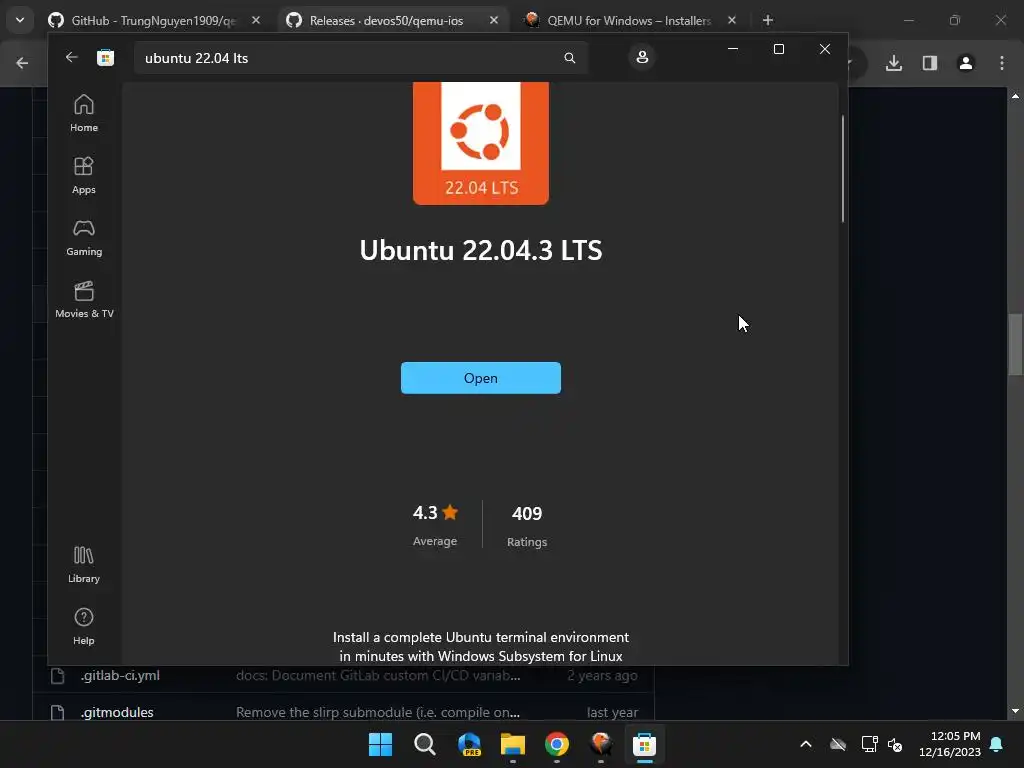The image size is (1024, 768).
Task: Close the QEMU for Windows tab
Action: click(731, 21)
